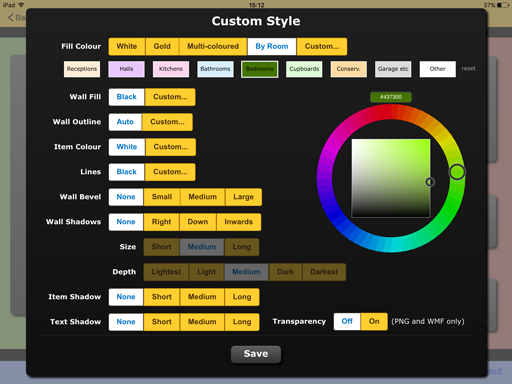The height and width of the screenshot is (384, 512).
Task: Set Wall Shadows to Right
Action: (x=162, y=222)
